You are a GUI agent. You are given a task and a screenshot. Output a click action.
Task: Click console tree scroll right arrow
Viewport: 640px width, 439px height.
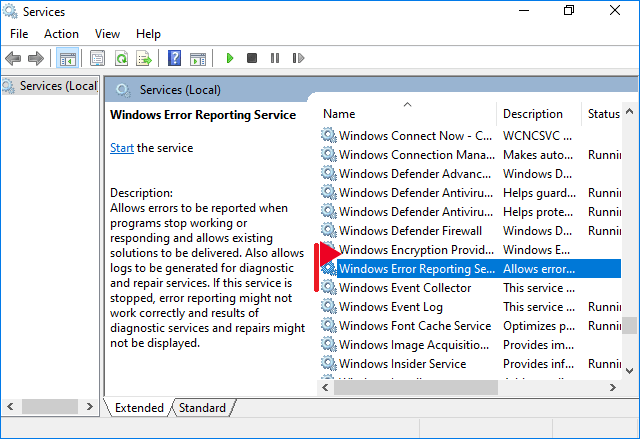pyautogui.click(x=89, y=406)
